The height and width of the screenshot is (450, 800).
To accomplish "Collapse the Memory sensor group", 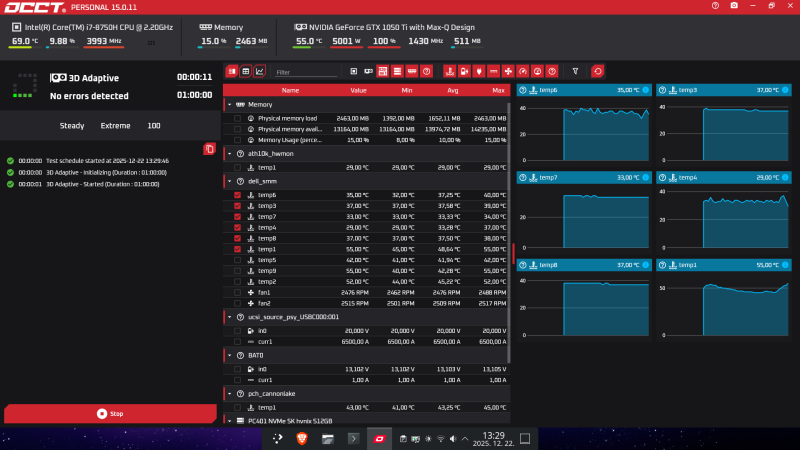I will (x=230, y=105).
